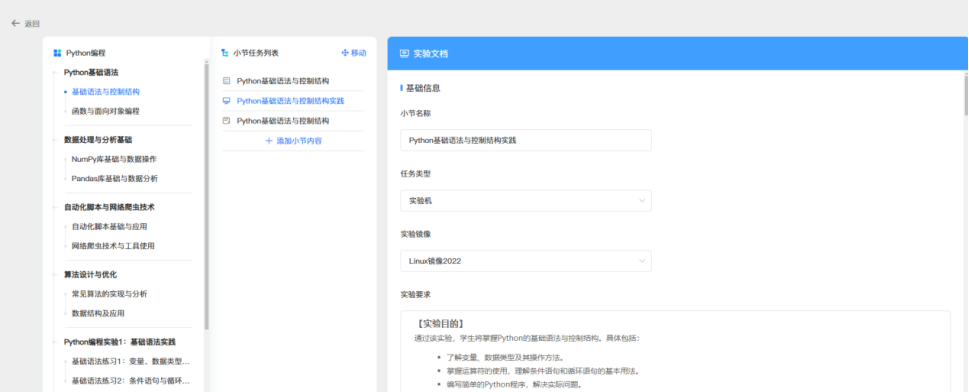Click inside the 实验要求 text editor
This screenshot has height=392, width=969.
point(675,351)
